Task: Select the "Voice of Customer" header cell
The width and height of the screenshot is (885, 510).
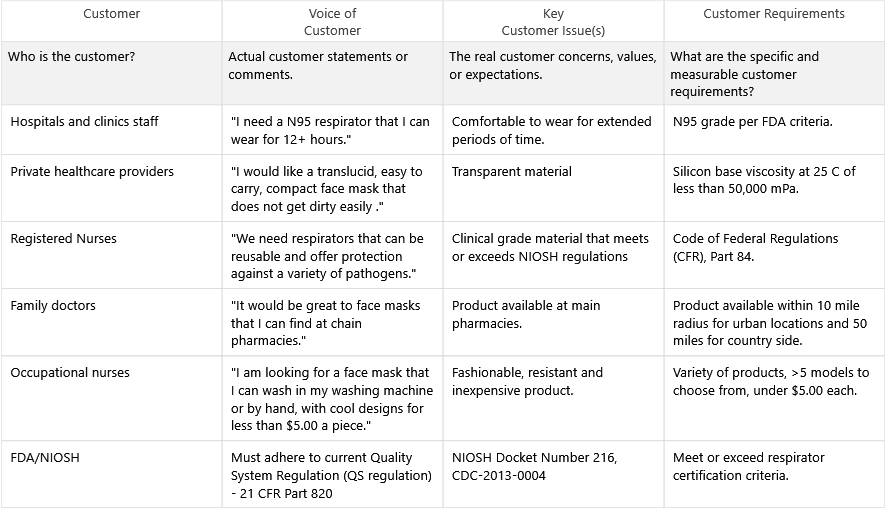Action: pyautogui.click(x=332, y=22)
